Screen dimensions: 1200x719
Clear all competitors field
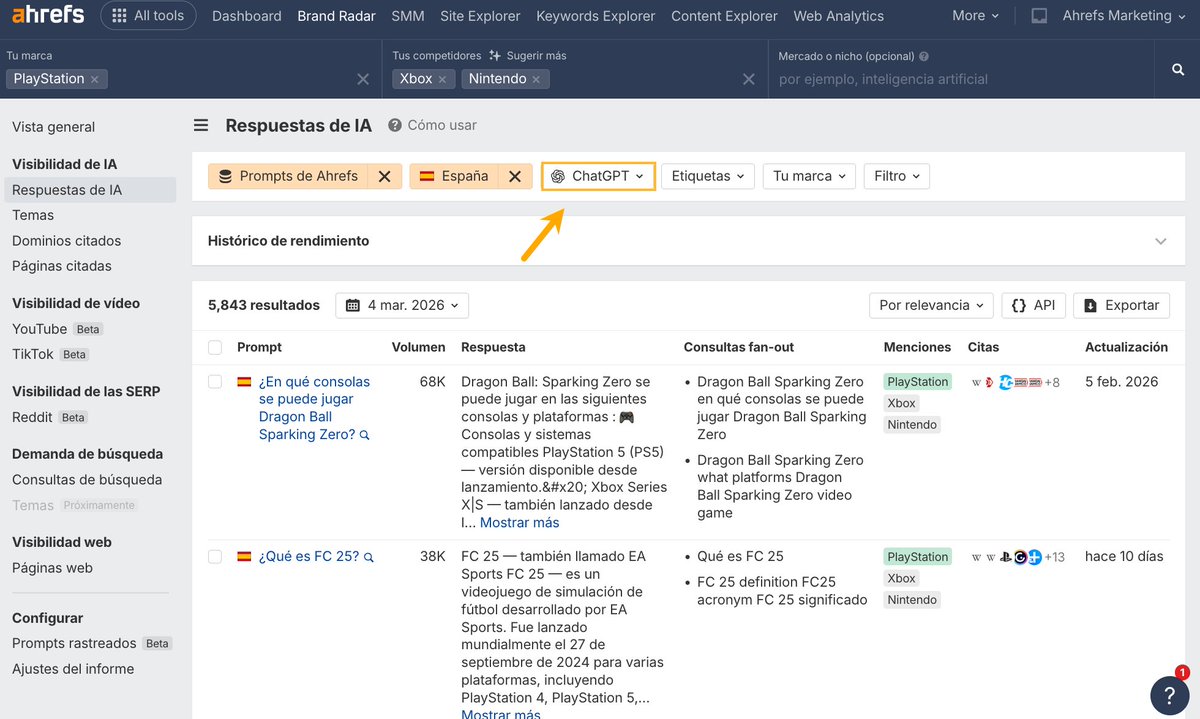pyautogui.click(x=748, y=79)
